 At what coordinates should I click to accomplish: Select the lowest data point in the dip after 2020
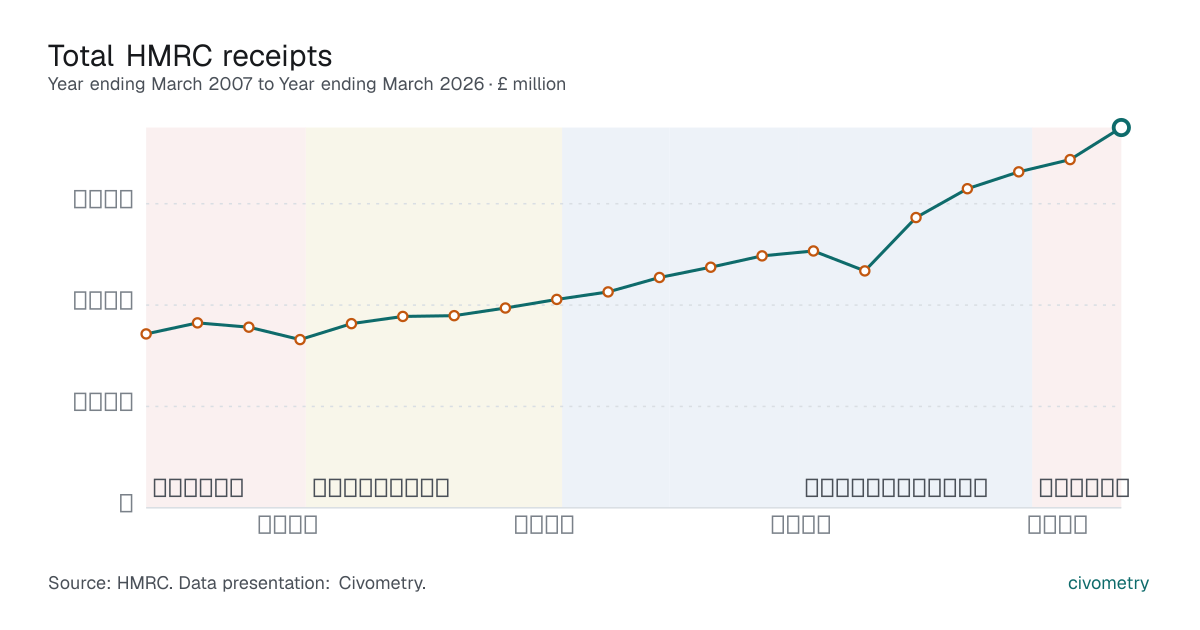pyautogui.click(x=865, y=271)
